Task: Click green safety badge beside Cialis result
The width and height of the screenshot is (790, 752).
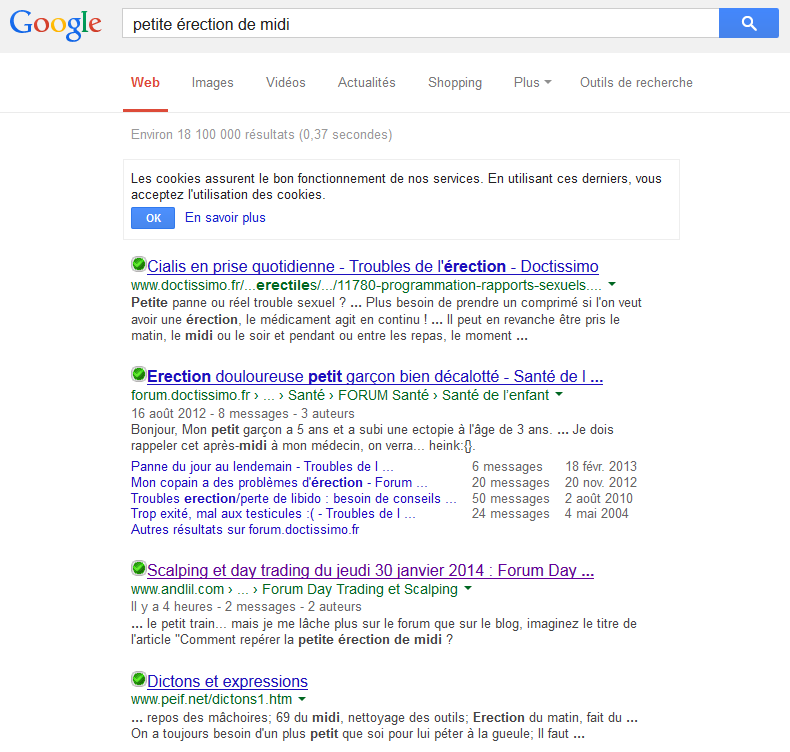Action: pos(139,264)
